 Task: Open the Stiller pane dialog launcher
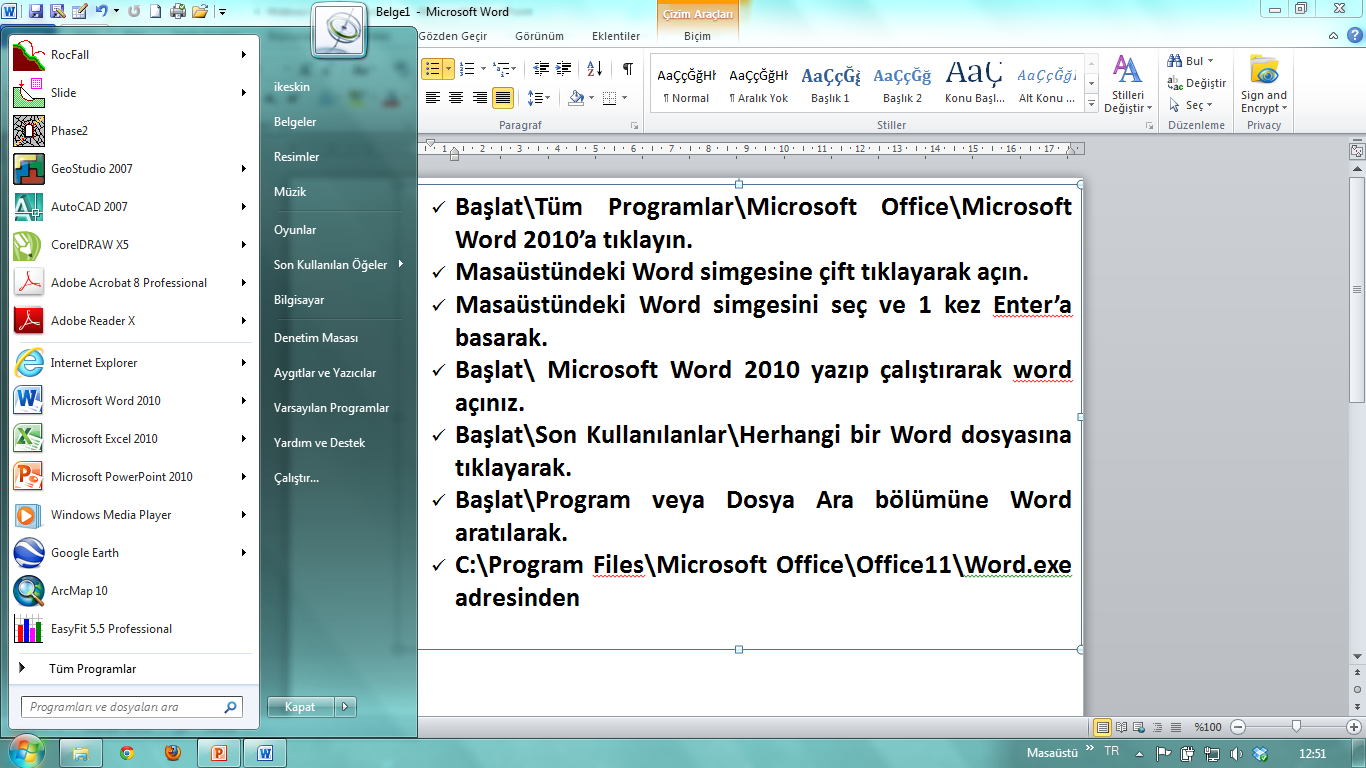click(1148, 126)
